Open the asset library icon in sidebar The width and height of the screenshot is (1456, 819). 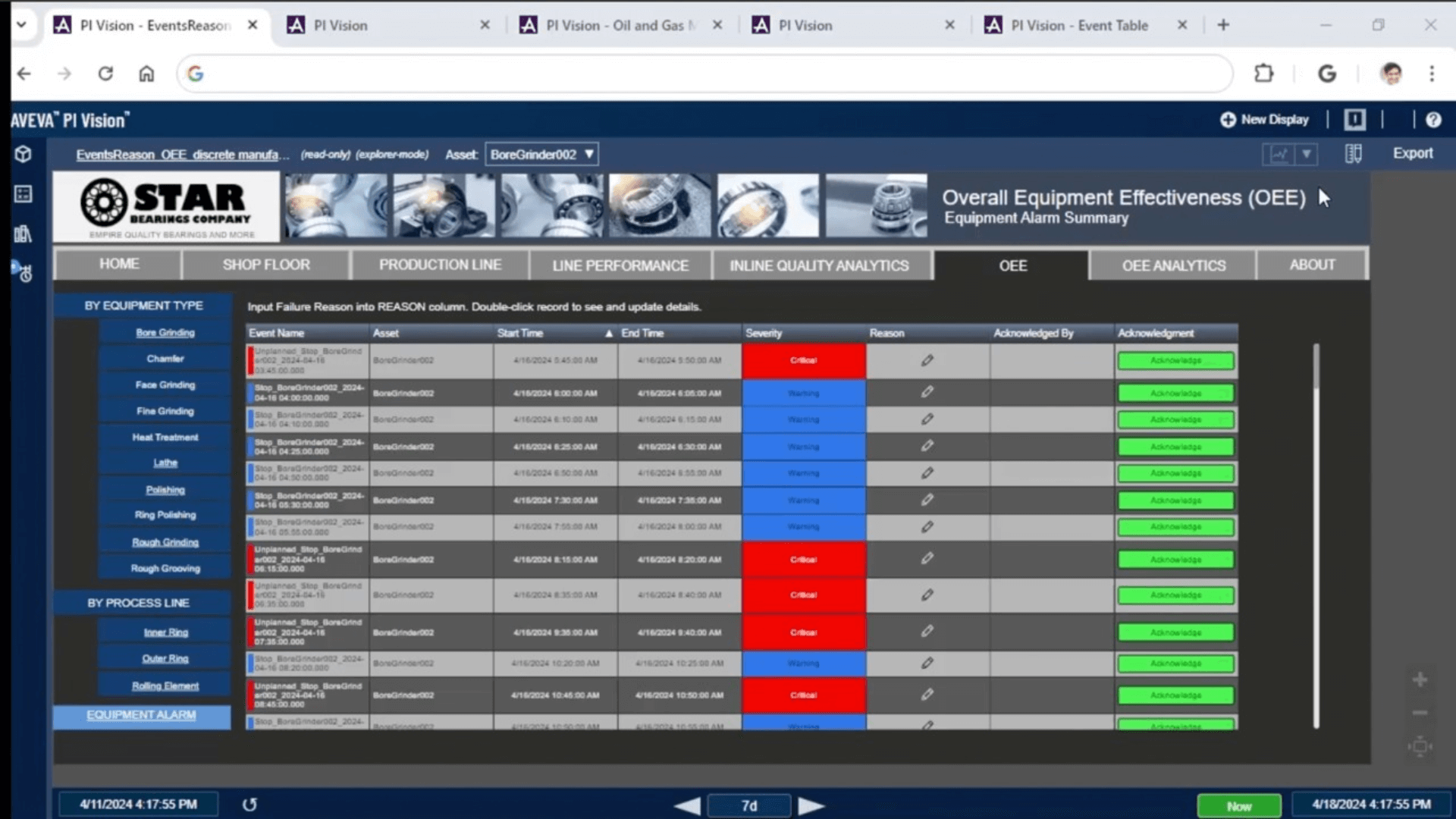pyautogui.click(x=23, y=234)
